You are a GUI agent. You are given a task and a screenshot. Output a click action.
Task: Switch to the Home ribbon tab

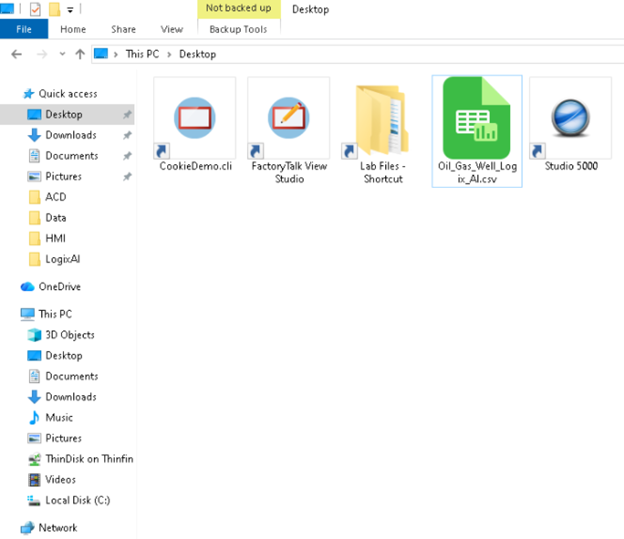(73, 29)
